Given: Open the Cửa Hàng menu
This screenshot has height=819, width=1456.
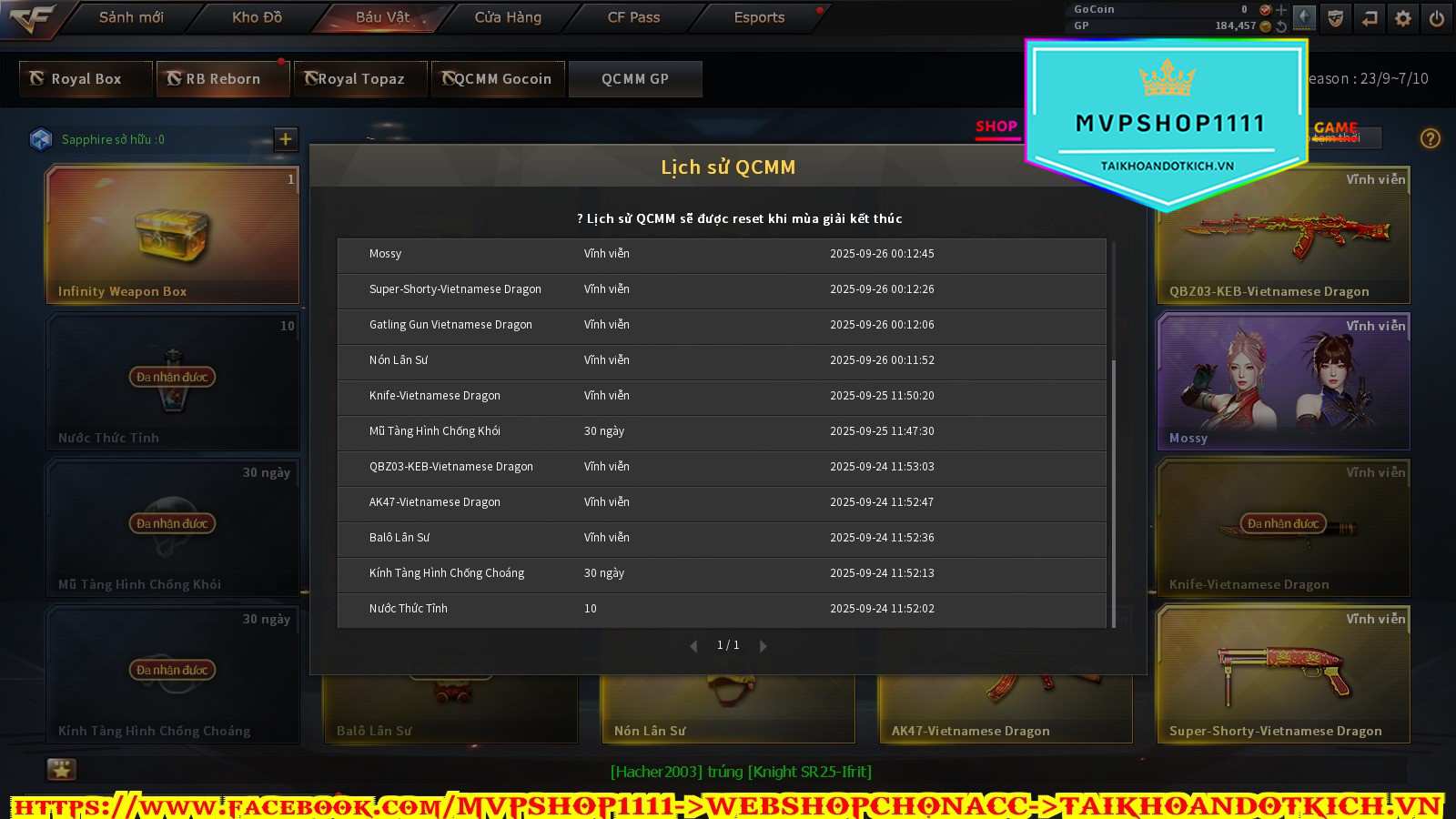Looking at the screenshot, I should [x=508, y=17].
